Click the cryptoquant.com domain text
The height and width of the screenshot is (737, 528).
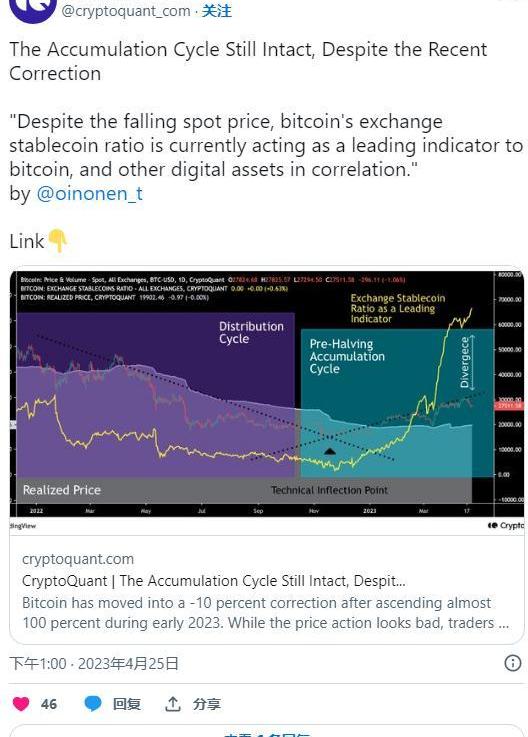click(x=78, y=559)
